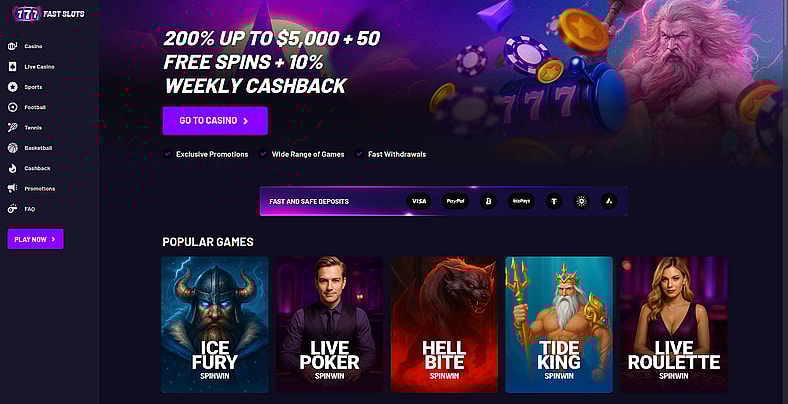
Task: Select the Live Casino card icon
Action: [x=13, y=66]
